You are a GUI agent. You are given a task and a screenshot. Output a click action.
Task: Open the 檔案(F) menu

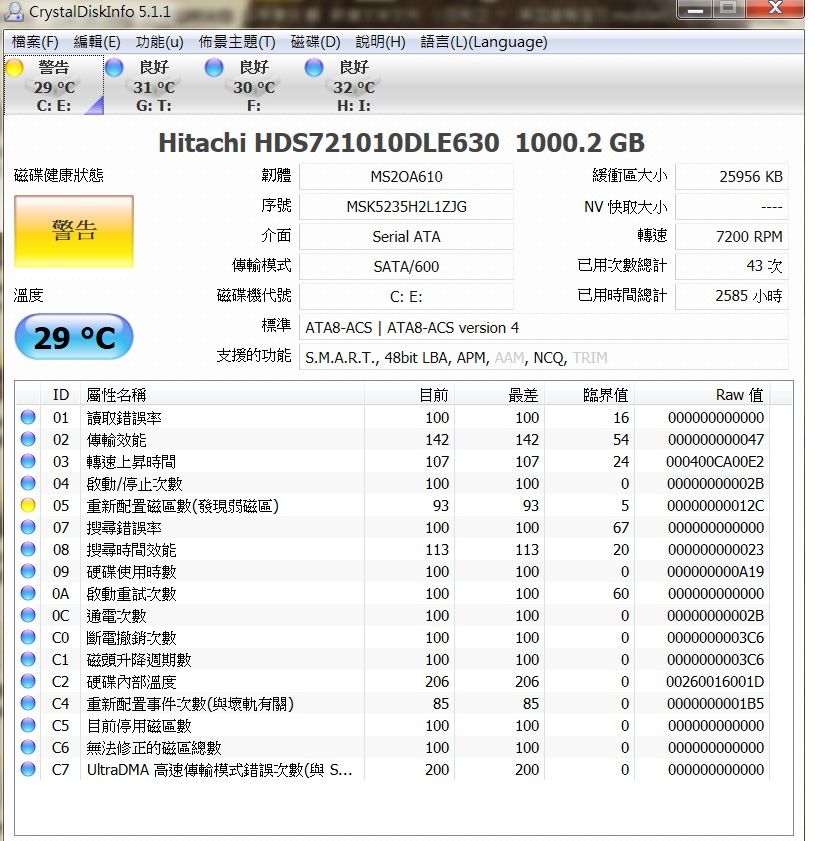[x=35, y=42]
